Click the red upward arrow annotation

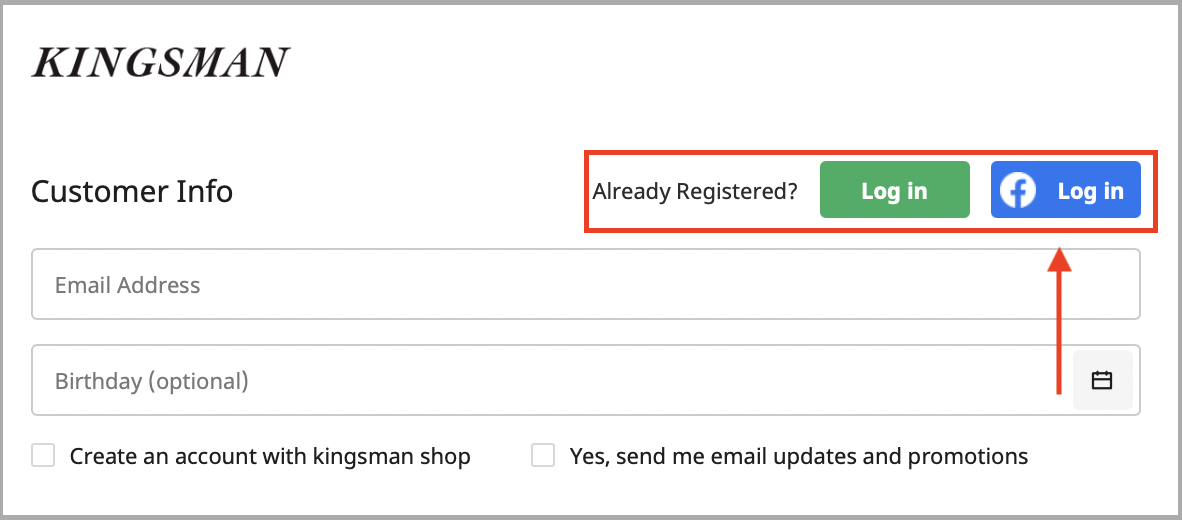click(1059, 320)
